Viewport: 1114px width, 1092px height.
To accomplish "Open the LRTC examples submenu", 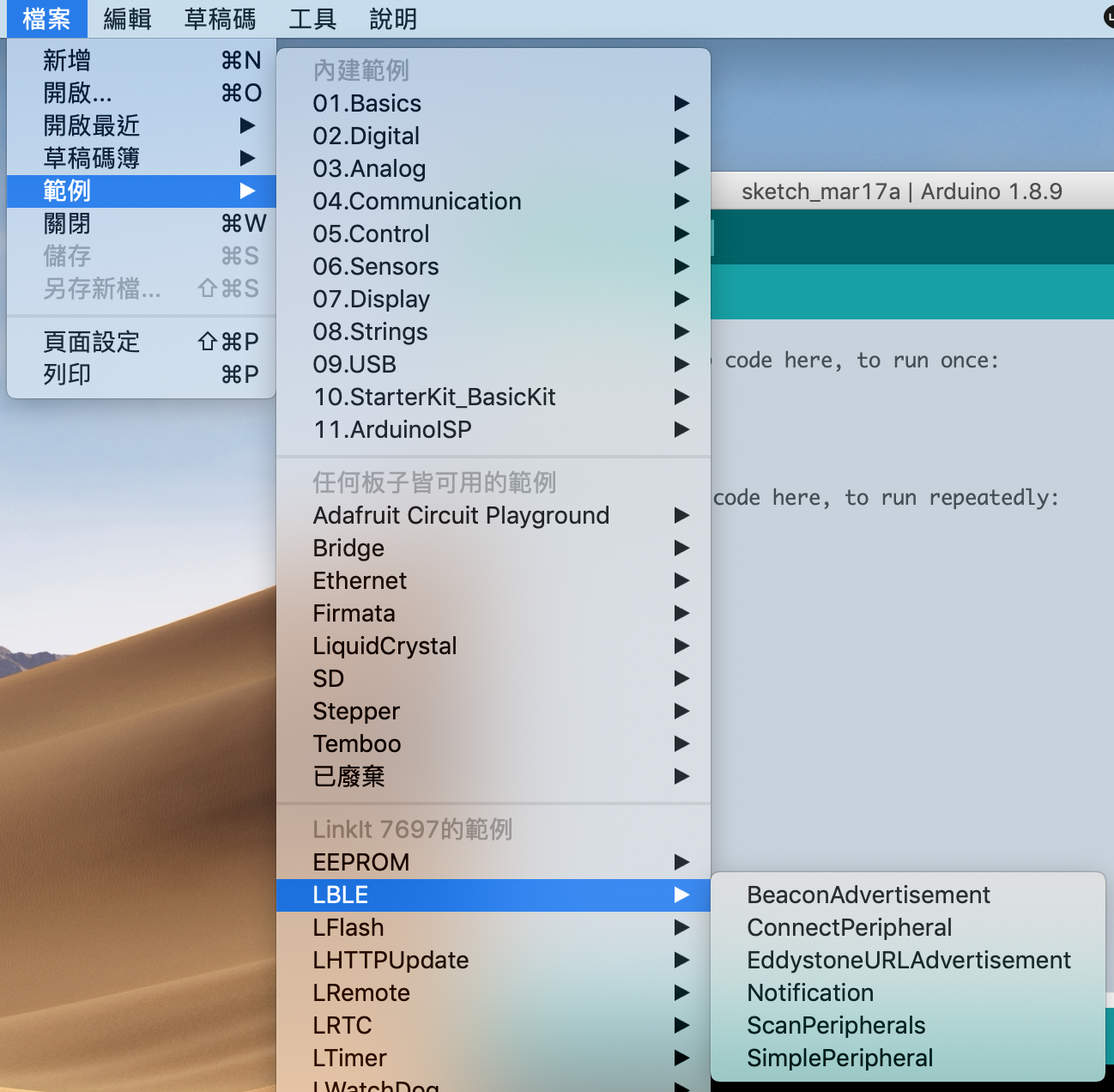I will [x=493, y=1025].
